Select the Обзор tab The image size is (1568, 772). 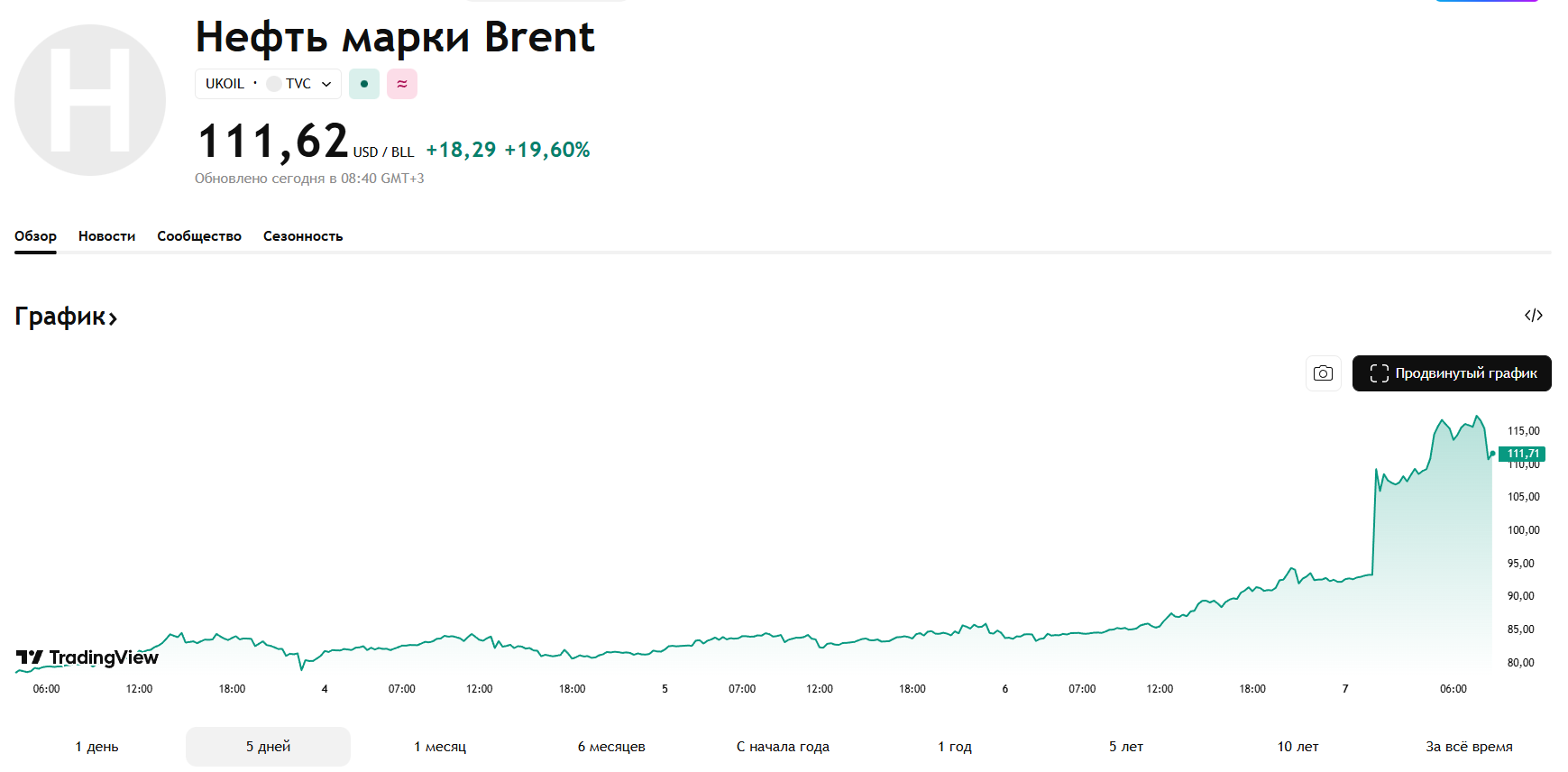coord(35,236)
